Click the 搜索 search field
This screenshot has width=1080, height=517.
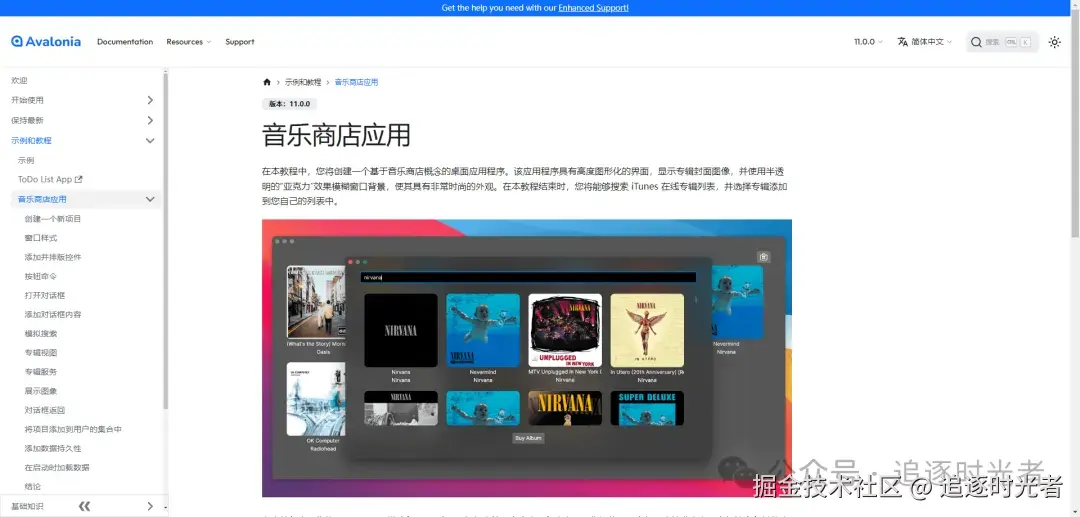pos(1002,42)
